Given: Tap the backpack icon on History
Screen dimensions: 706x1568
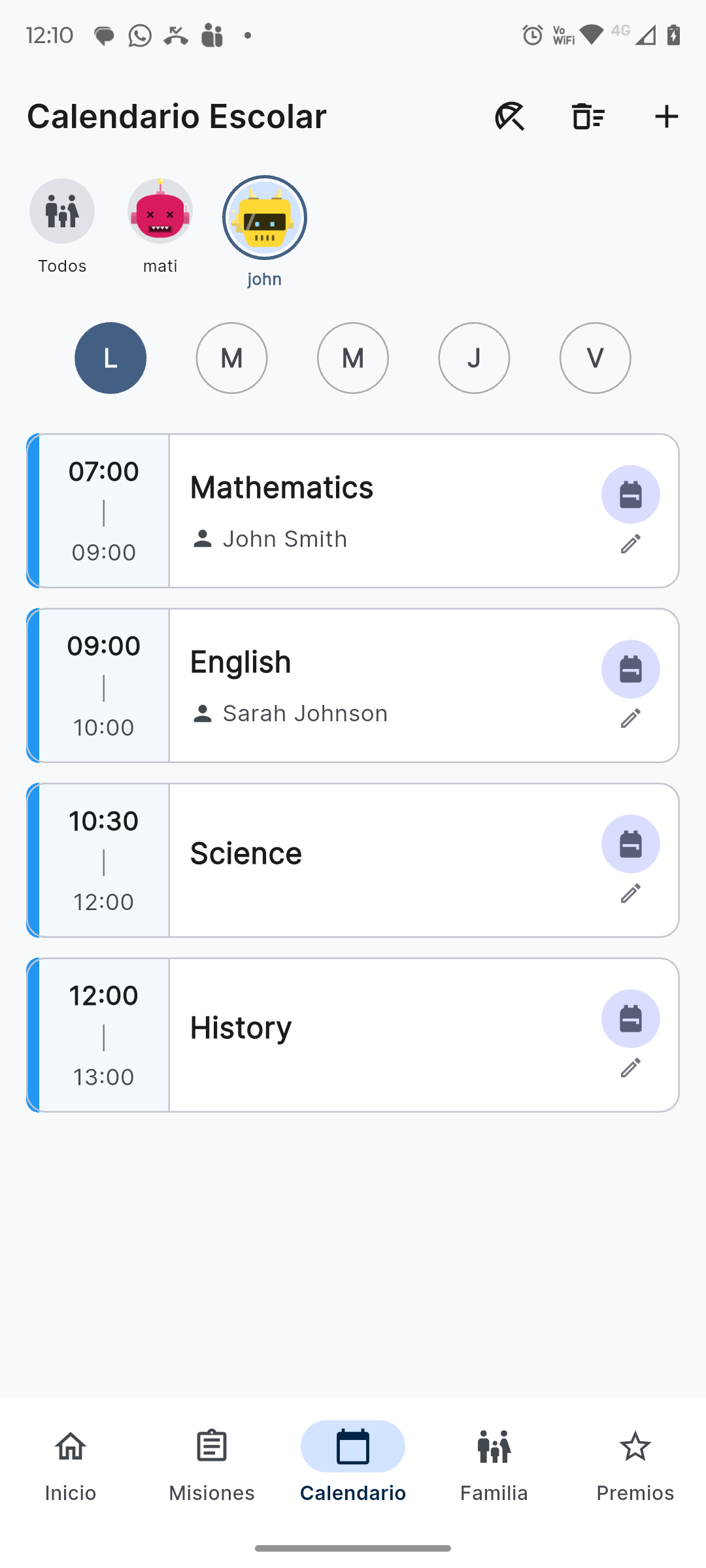Looking at the screenshot, I should point(630,1019).
